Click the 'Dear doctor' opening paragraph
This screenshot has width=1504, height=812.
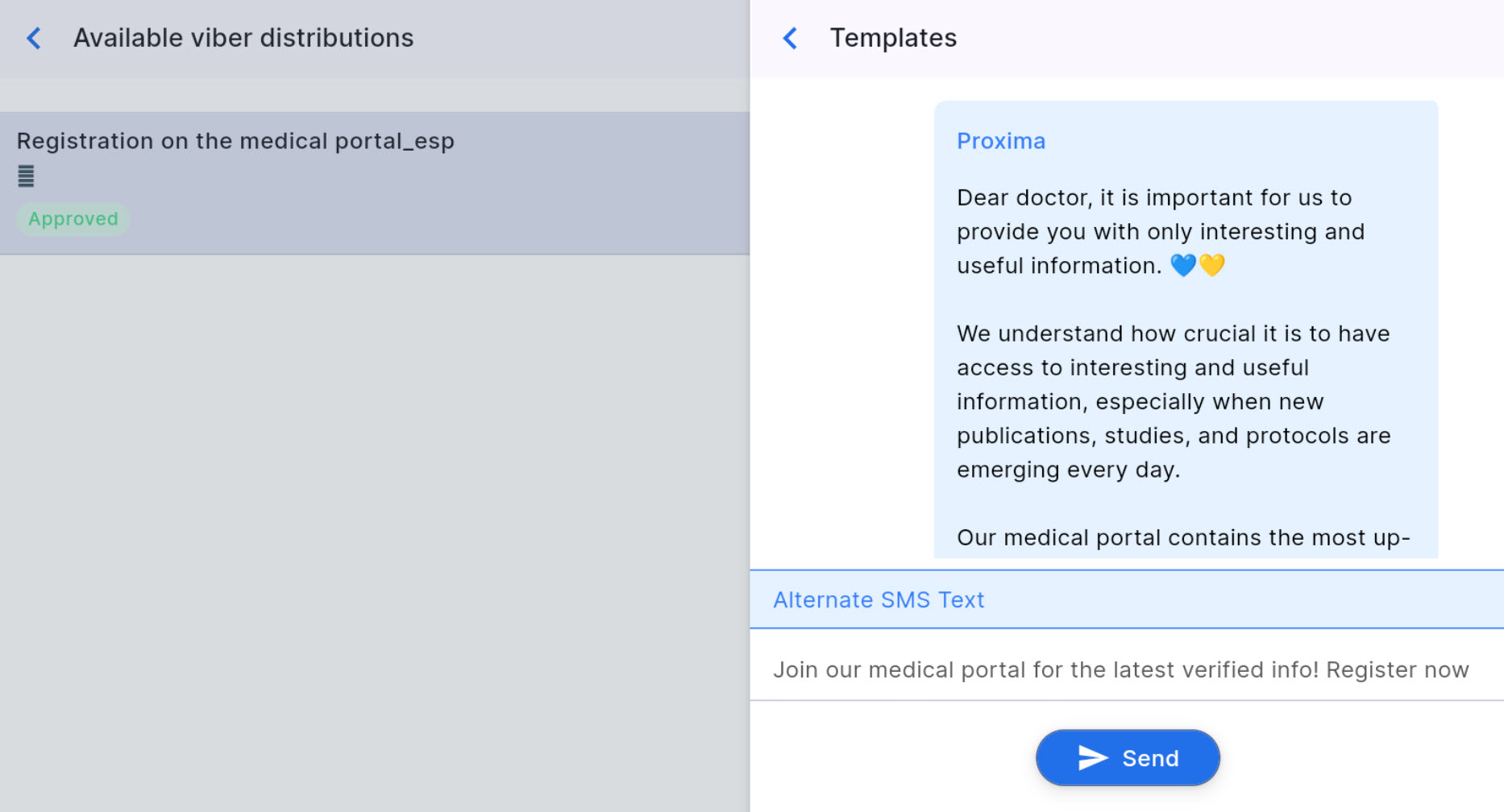[1159, 231]
